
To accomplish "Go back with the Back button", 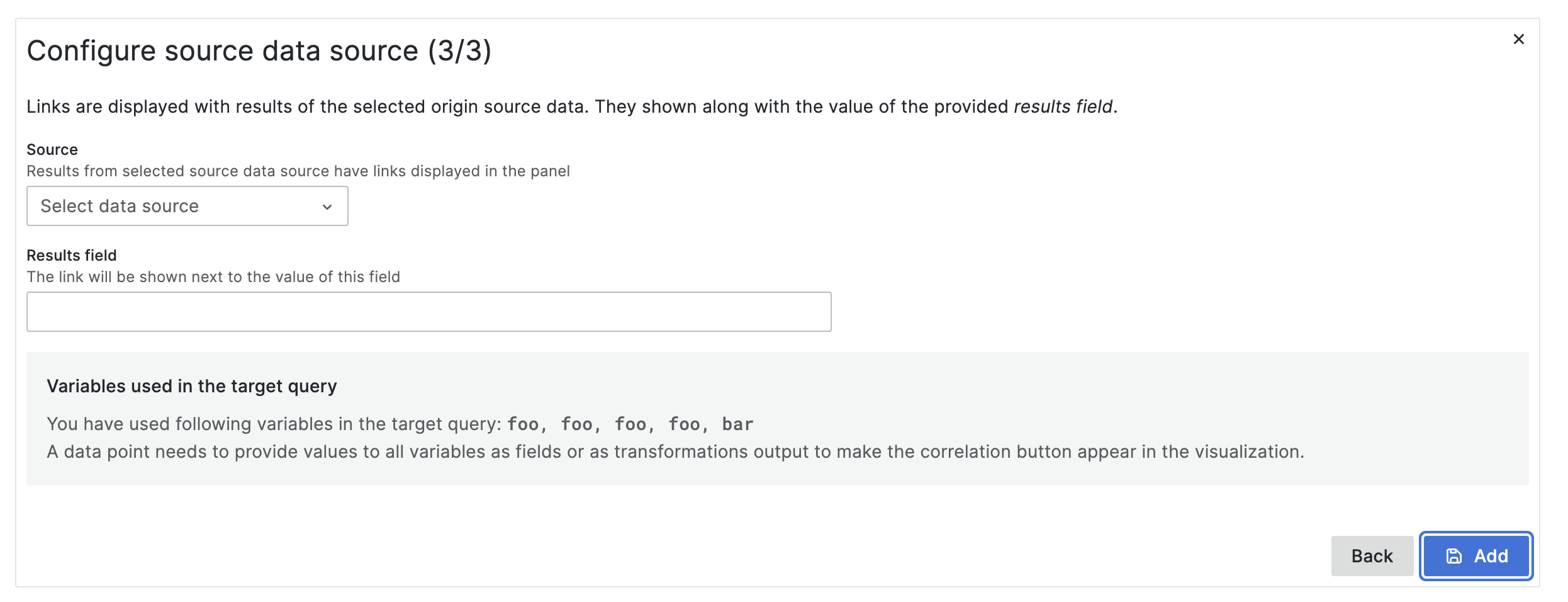I will [x=1372, y=556].
